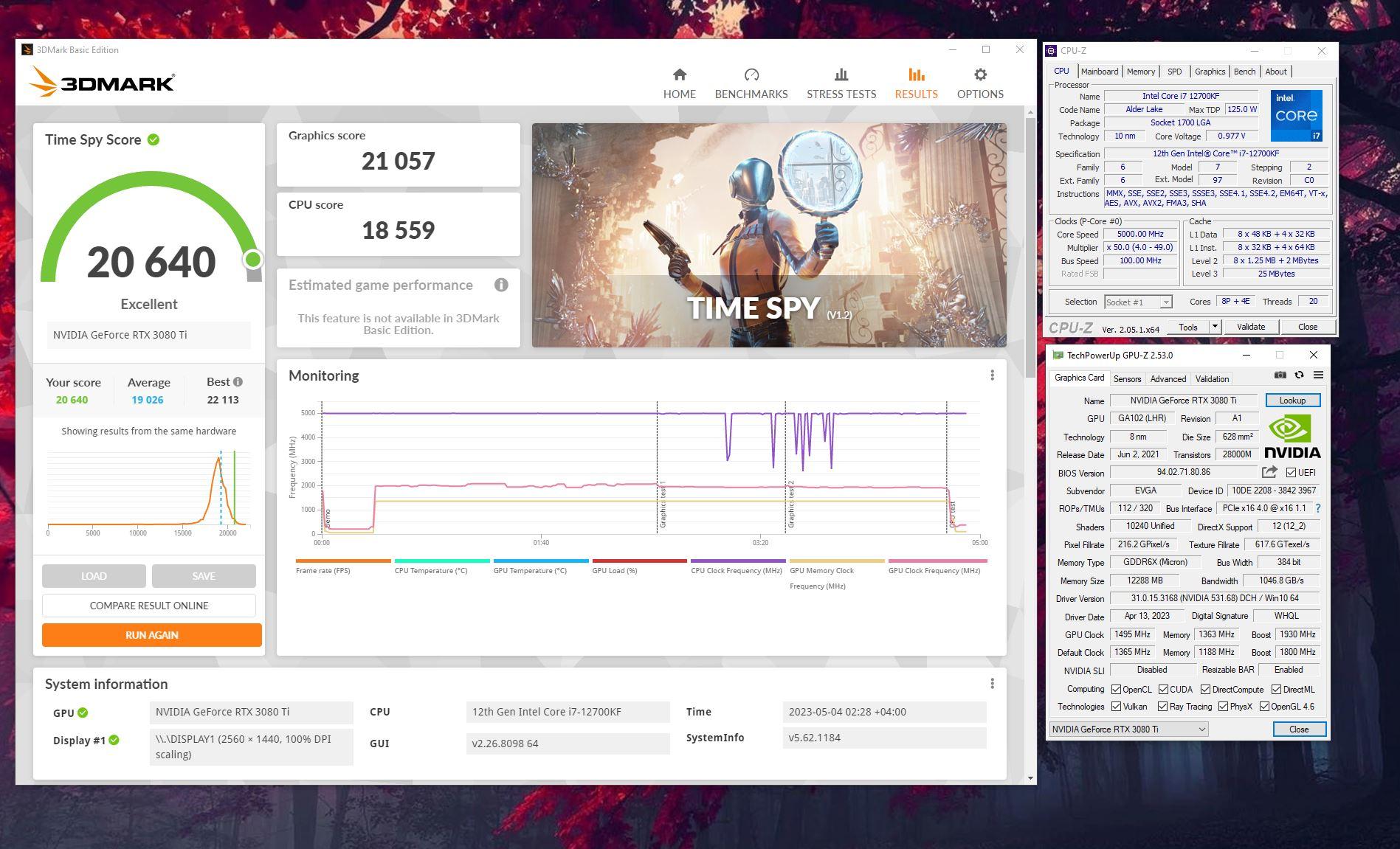
Task: Toggle the CUDA checkbox
Action: 1163,690
